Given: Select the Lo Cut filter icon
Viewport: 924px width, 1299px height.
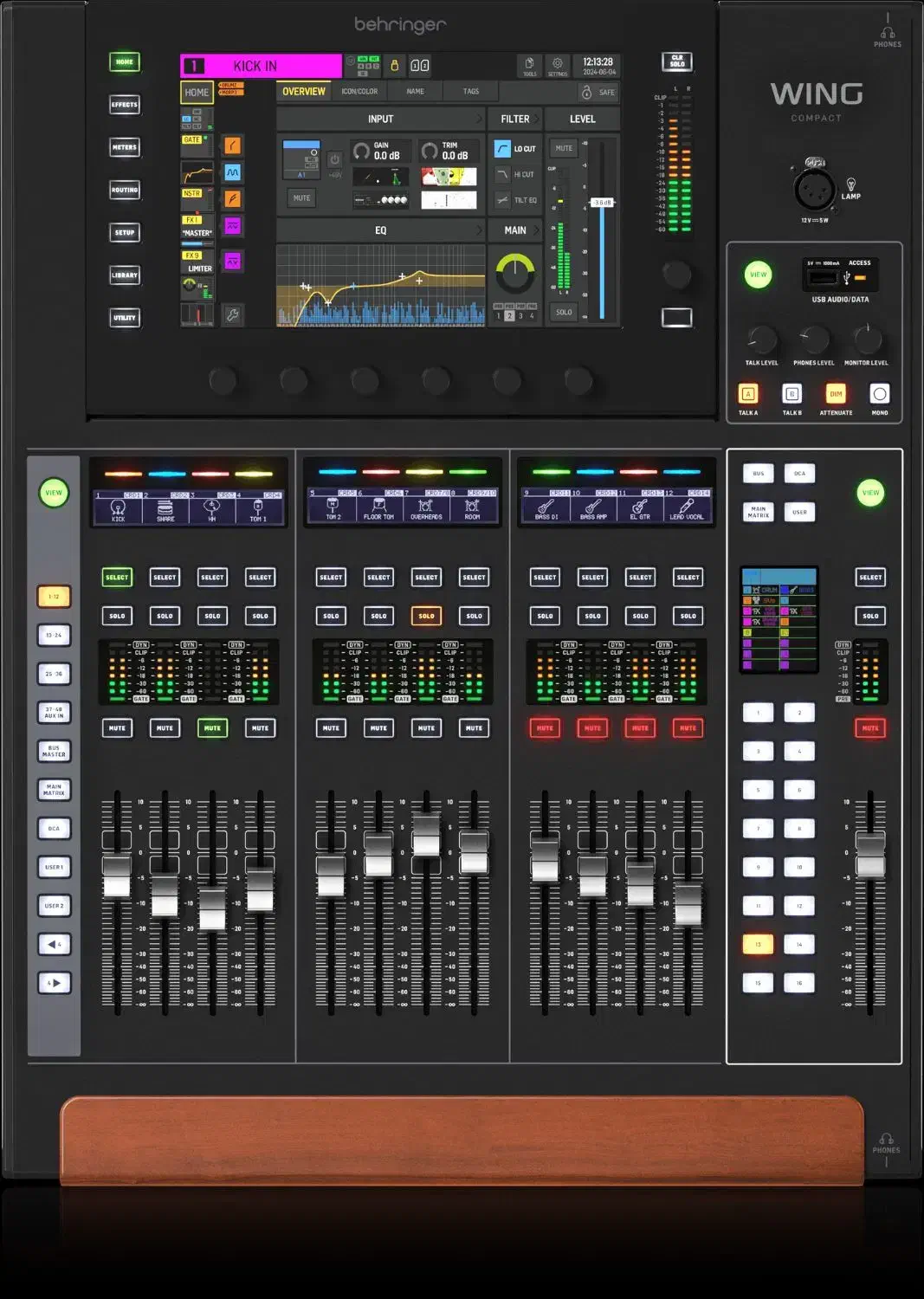Looking at the screenshot, I should [x=502, y=149].
